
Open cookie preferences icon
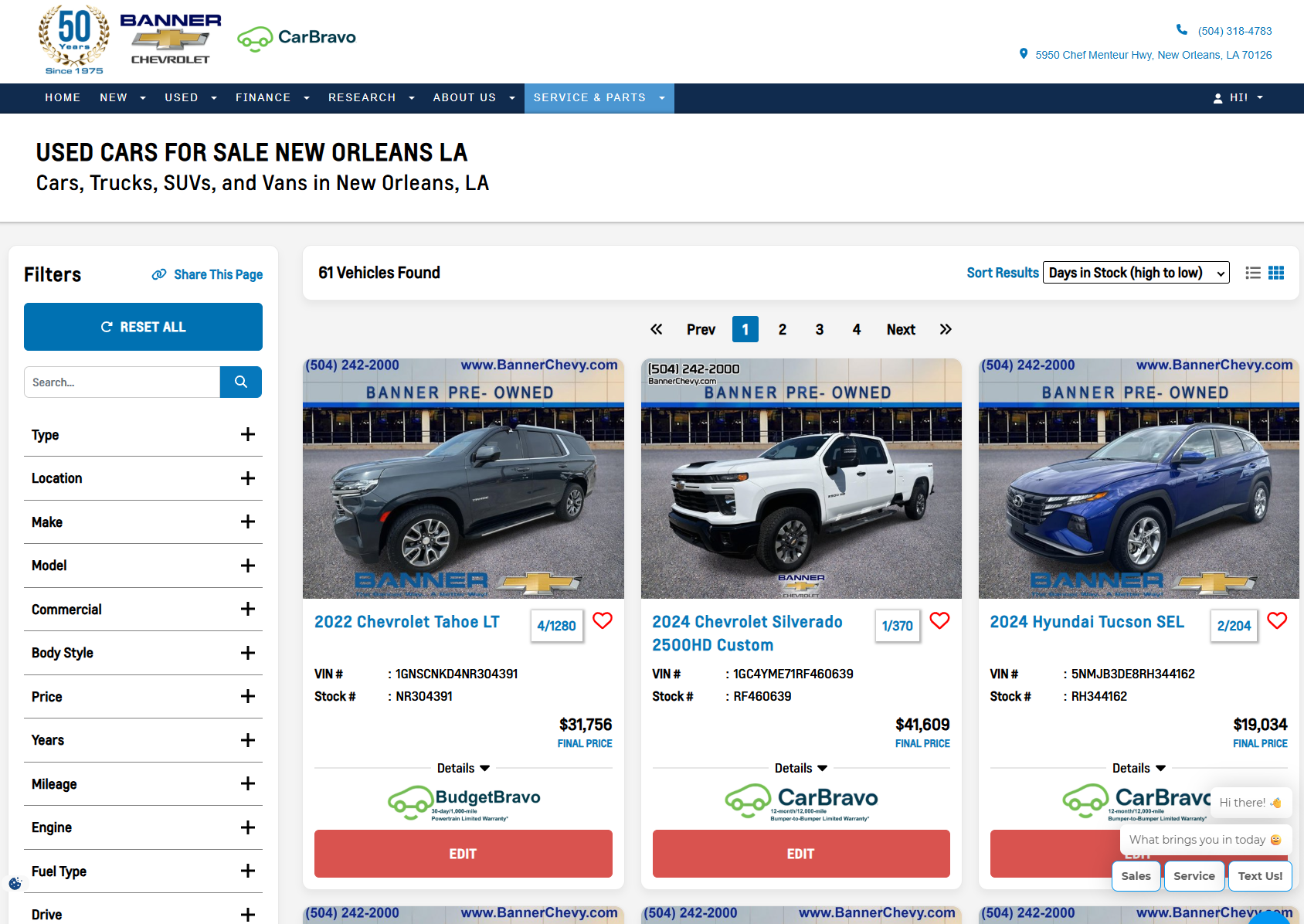pos(15,883)
